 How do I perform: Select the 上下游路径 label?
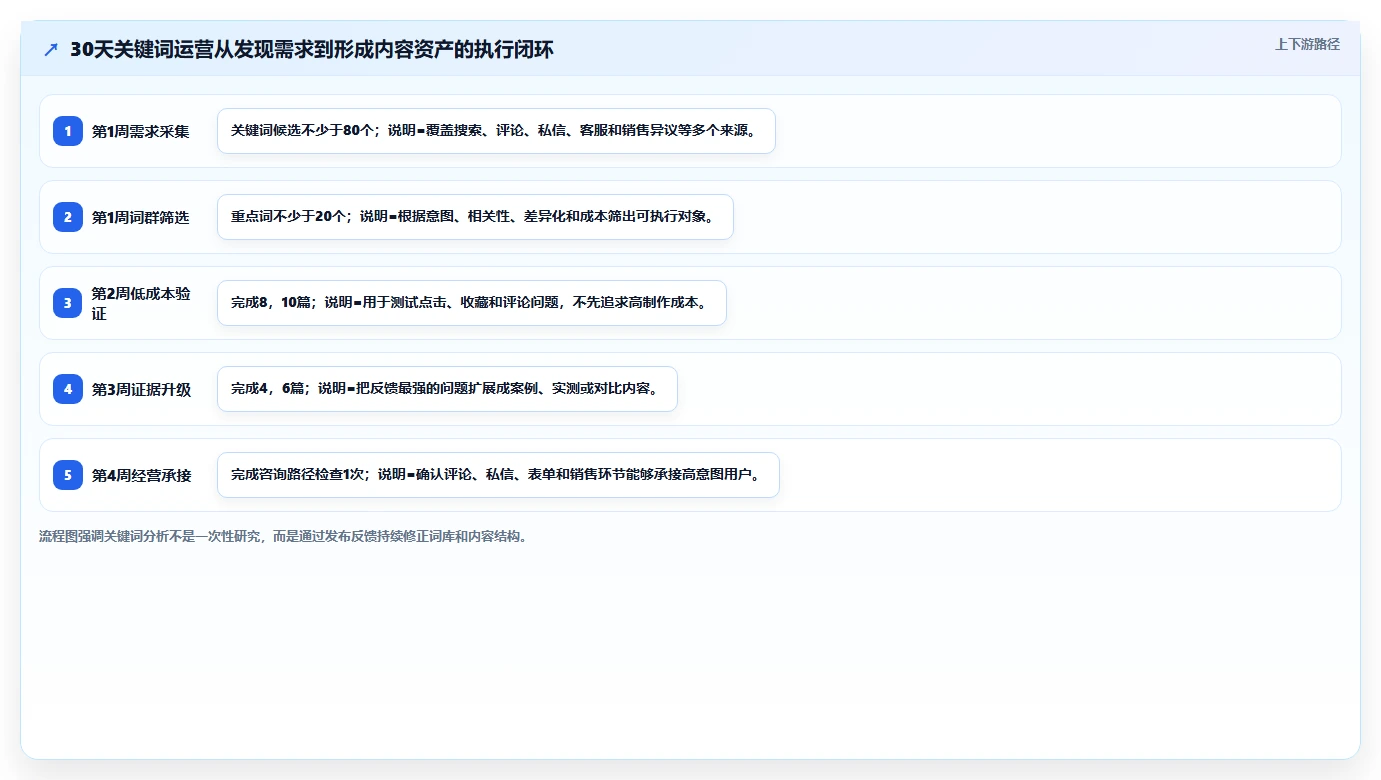[x=1307, y=44]
